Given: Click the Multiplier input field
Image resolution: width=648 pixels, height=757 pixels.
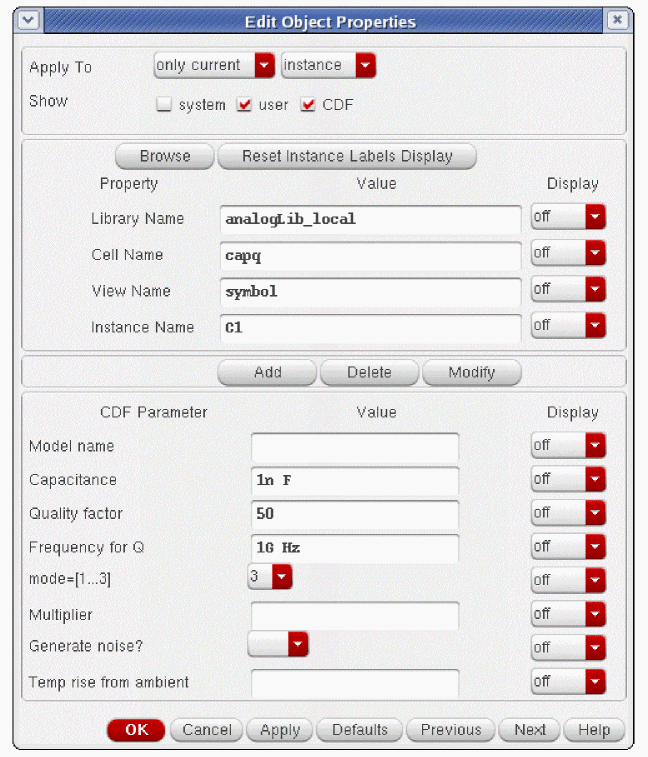Looking at the screenshot, I should pyautogui.click(x=355, y=616).
